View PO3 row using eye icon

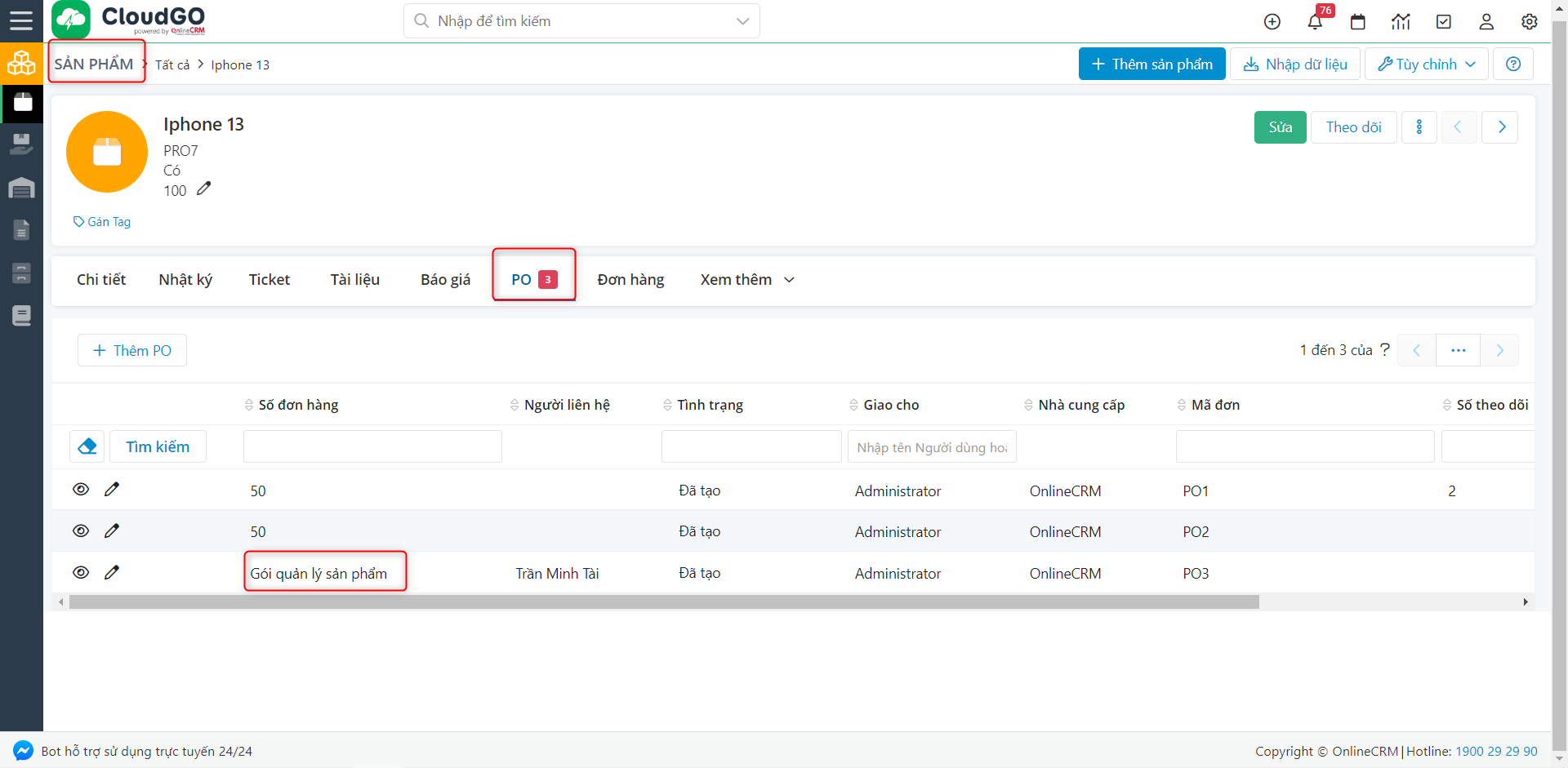point(81,572)
